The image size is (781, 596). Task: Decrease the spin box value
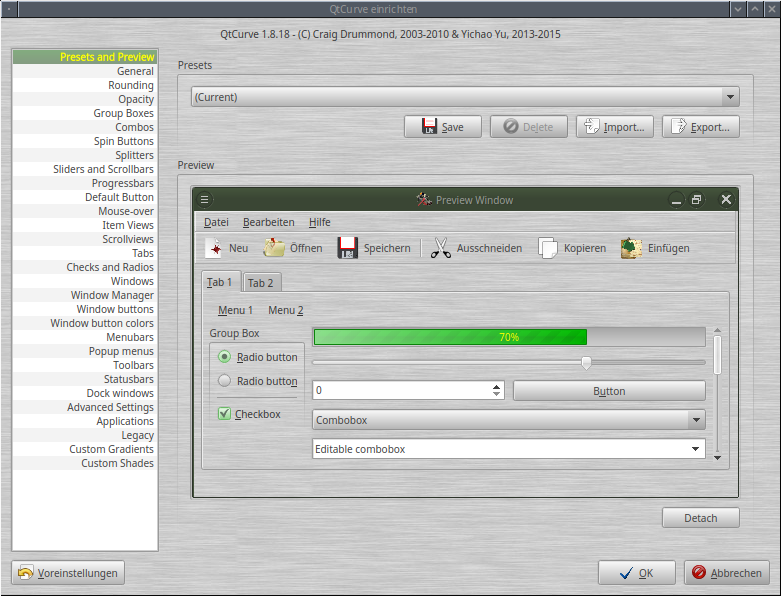[496, 394]
